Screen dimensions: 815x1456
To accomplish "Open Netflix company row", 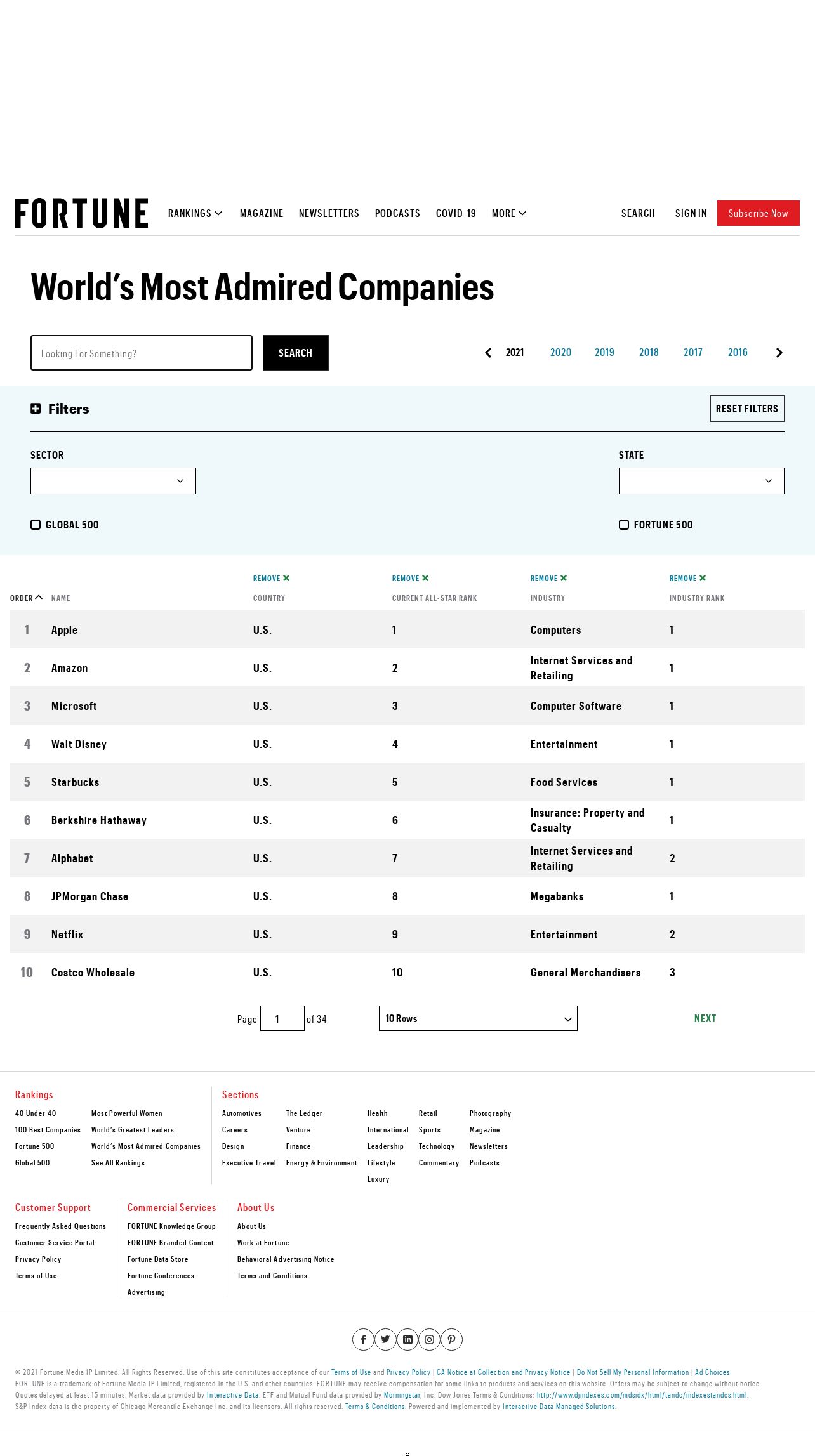I will tap(407, 934).
